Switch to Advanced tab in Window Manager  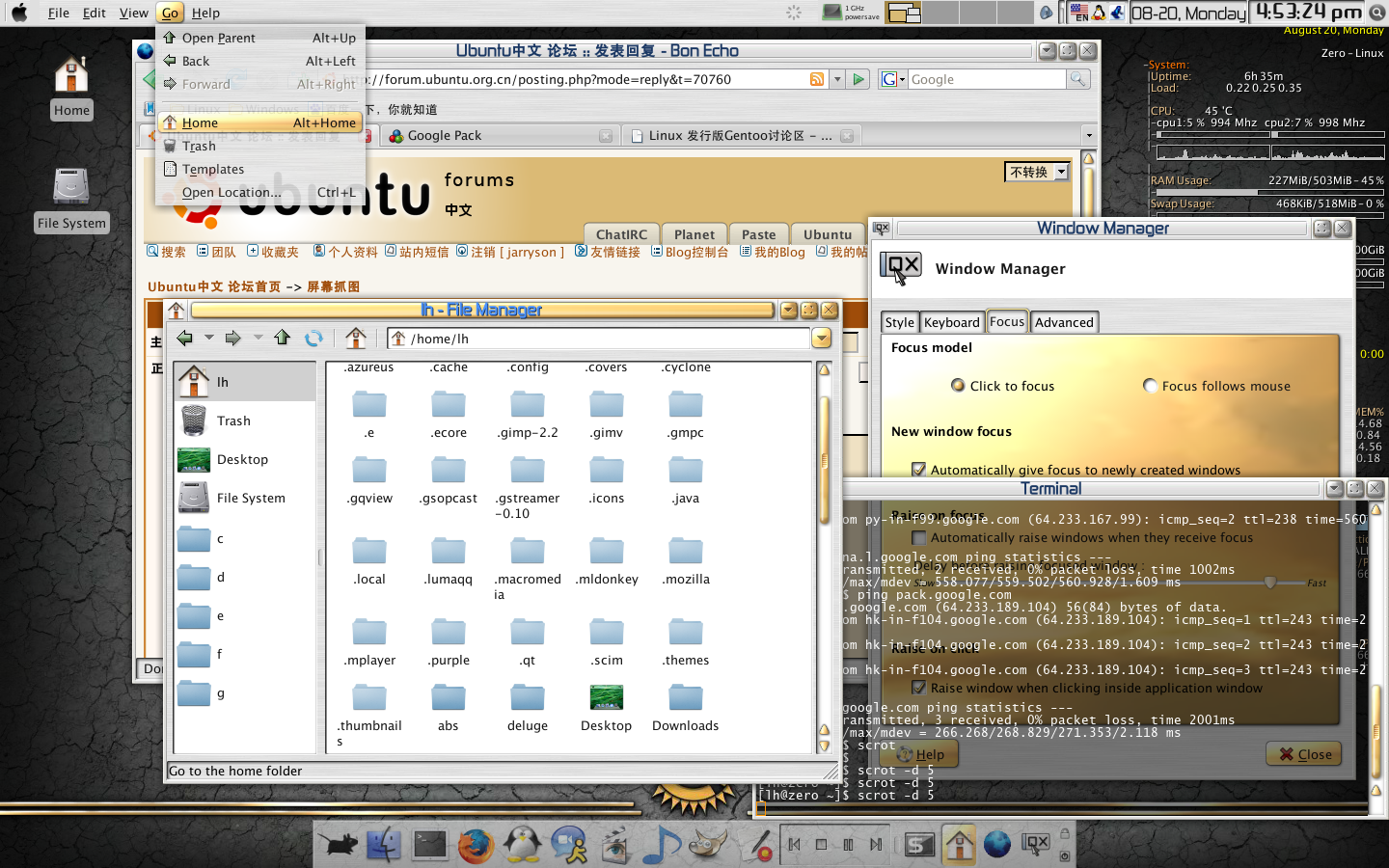pyautogui.click(x=1064, y=322)
